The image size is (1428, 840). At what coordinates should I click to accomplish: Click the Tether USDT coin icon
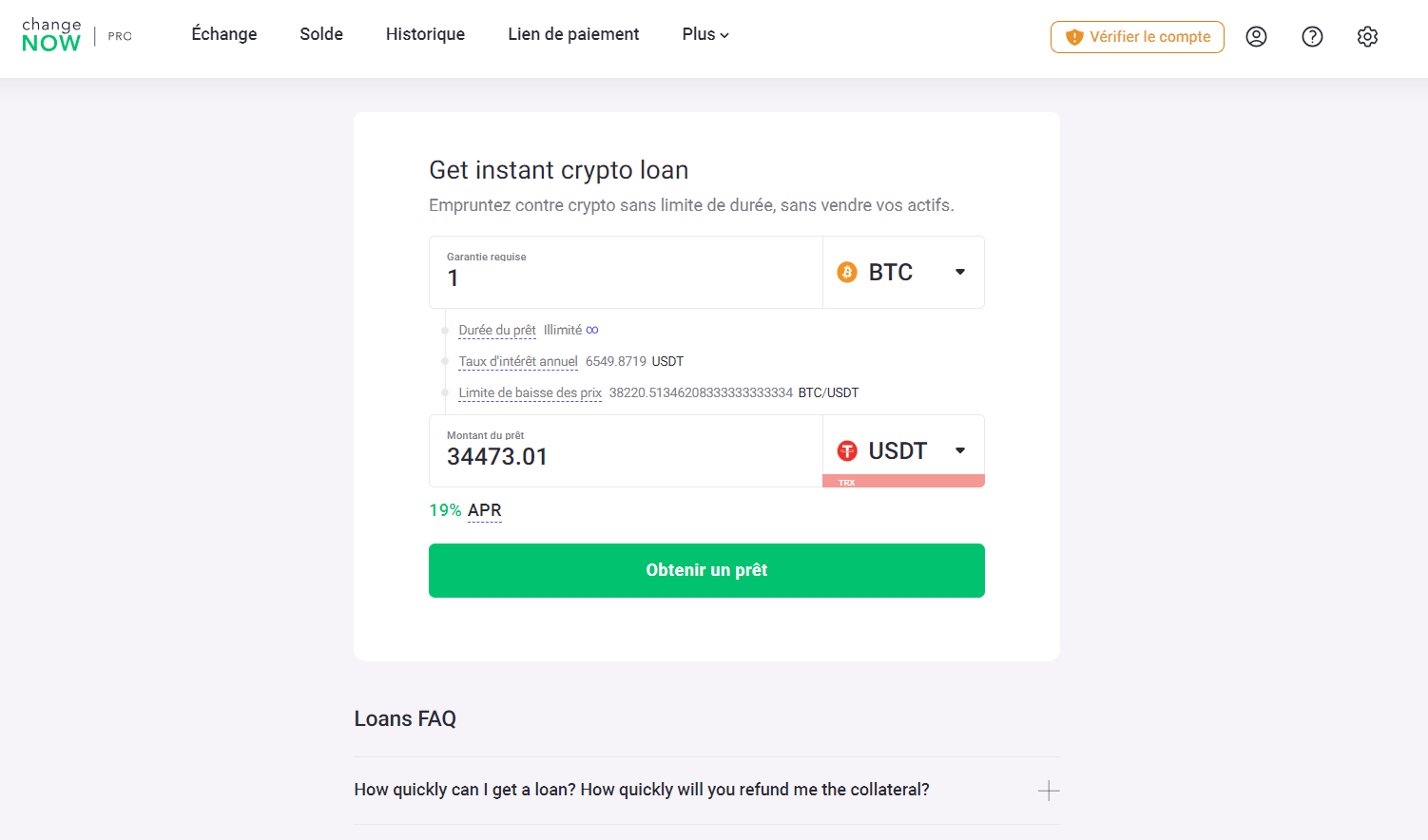[846, 450]
